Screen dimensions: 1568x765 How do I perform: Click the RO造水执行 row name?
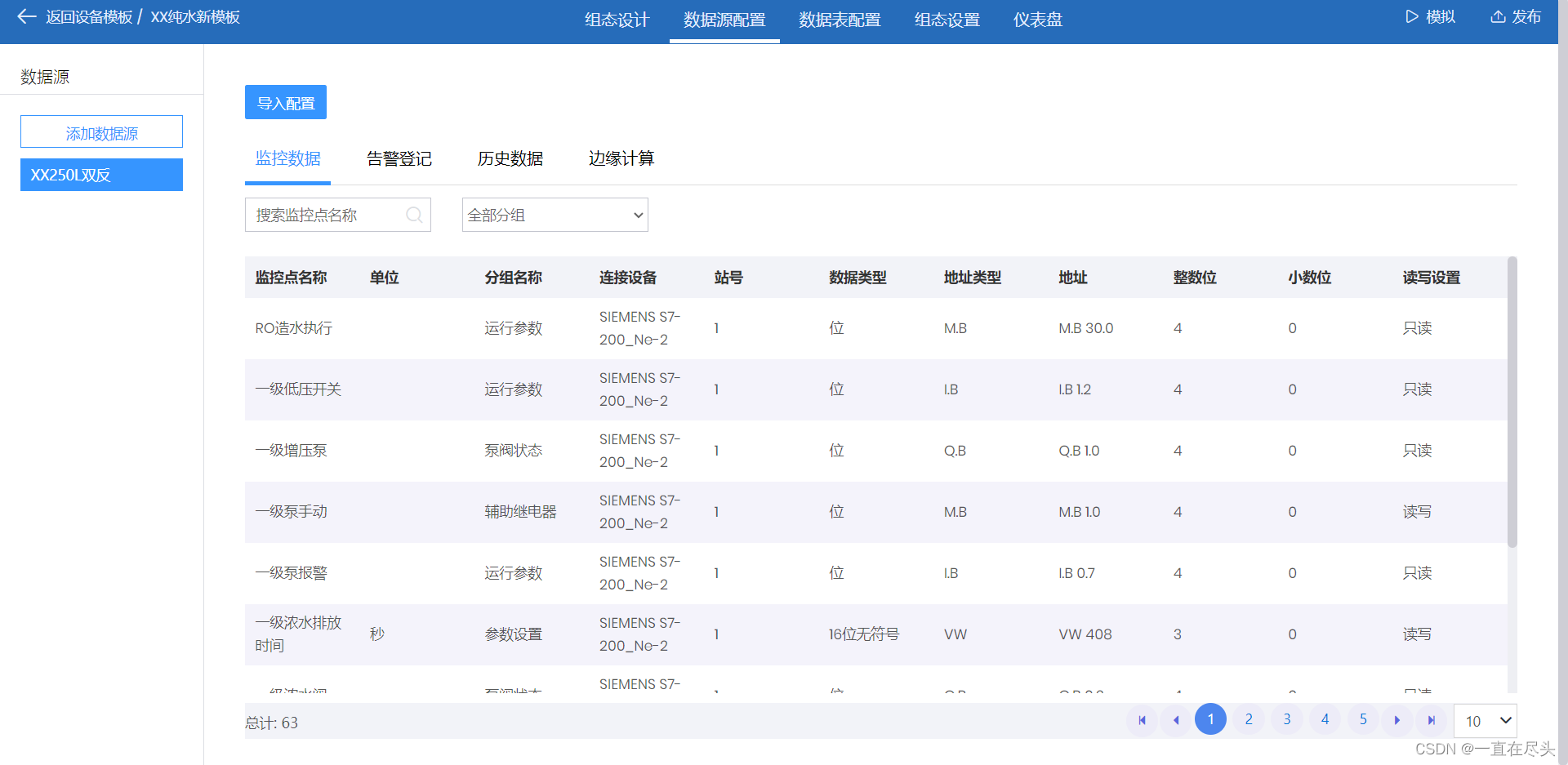[293, 328]
